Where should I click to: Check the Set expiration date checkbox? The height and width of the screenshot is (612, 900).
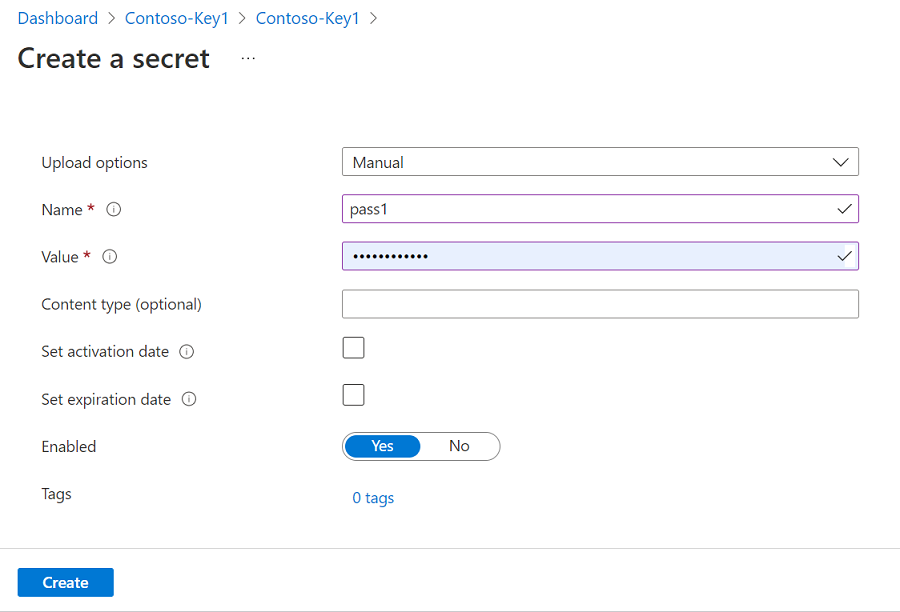(x=353, y=395)
